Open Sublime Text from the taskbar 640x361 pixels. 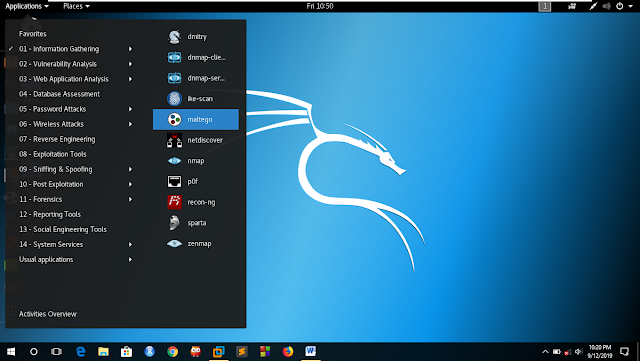click(x=242, y=352)
